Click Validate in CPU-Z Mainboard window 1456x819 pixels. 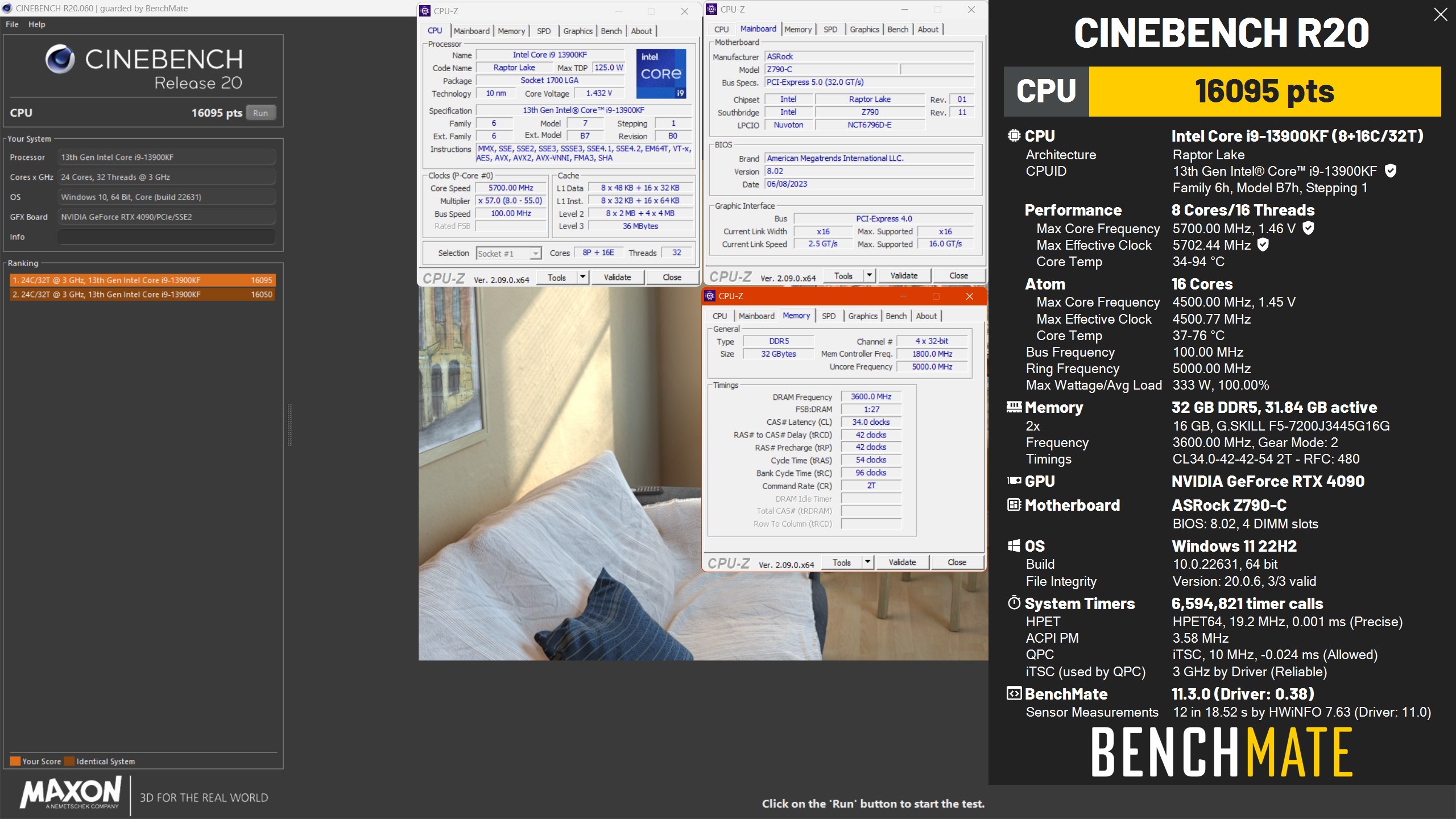point(904,275)
